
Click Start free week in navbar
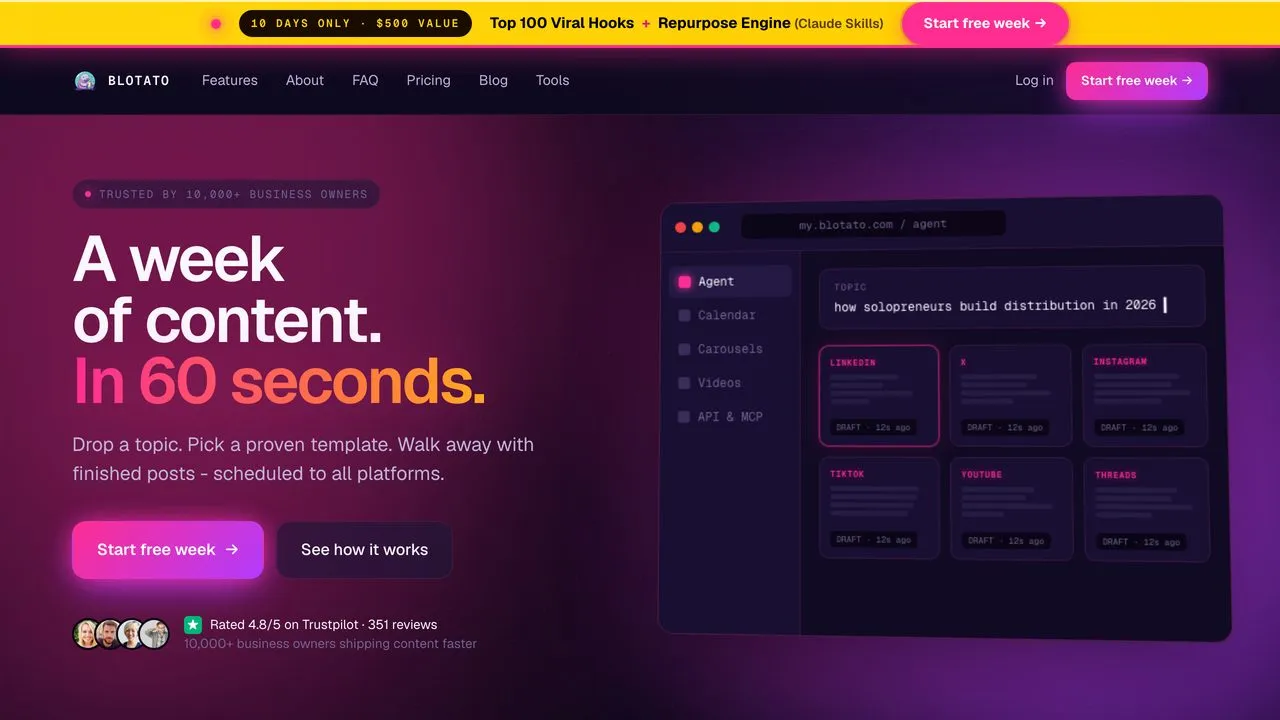point(1136,81)
